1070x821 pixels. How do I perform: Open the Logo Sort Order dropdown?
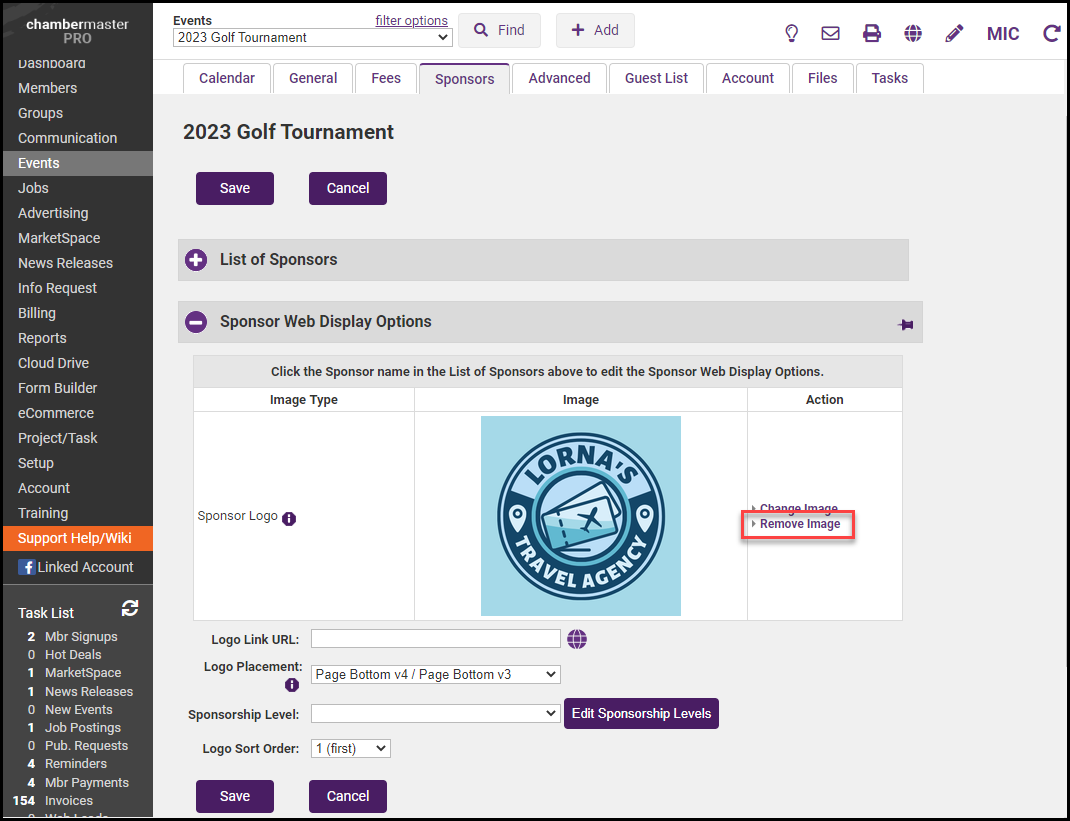350,748
